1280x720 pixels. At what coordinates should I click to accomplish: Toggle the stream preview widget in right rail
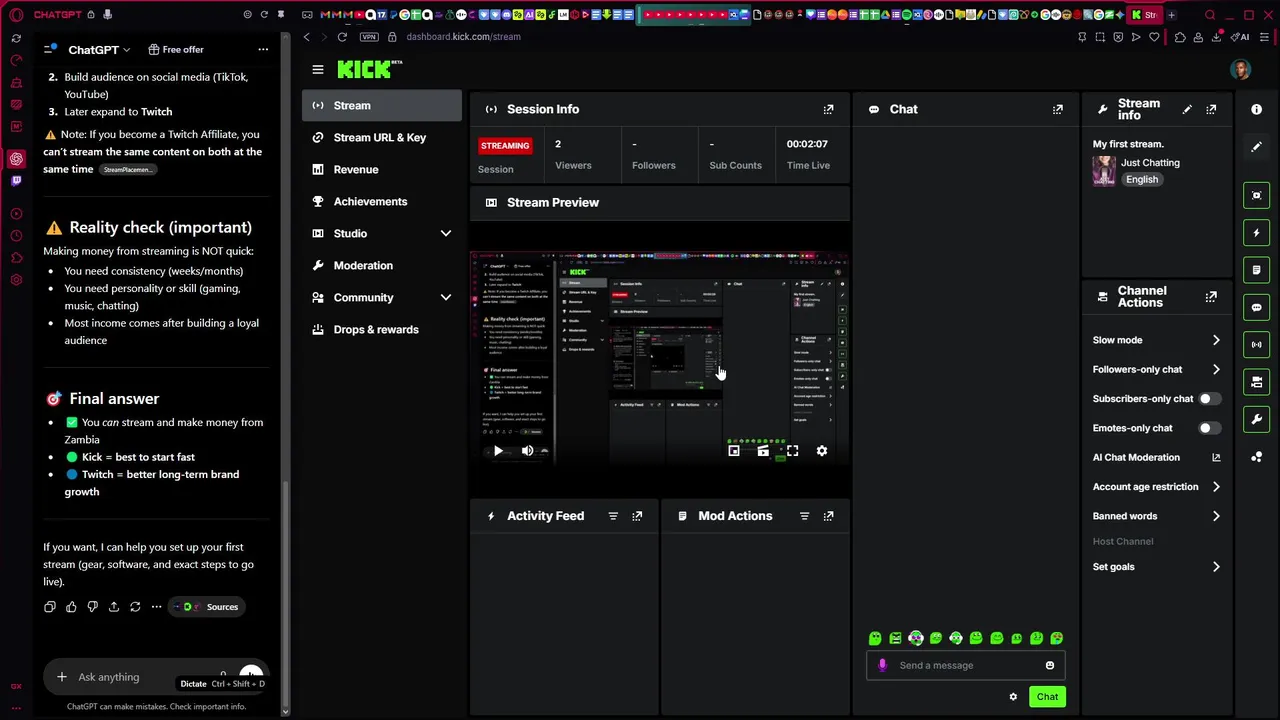tap(1257, 195)
